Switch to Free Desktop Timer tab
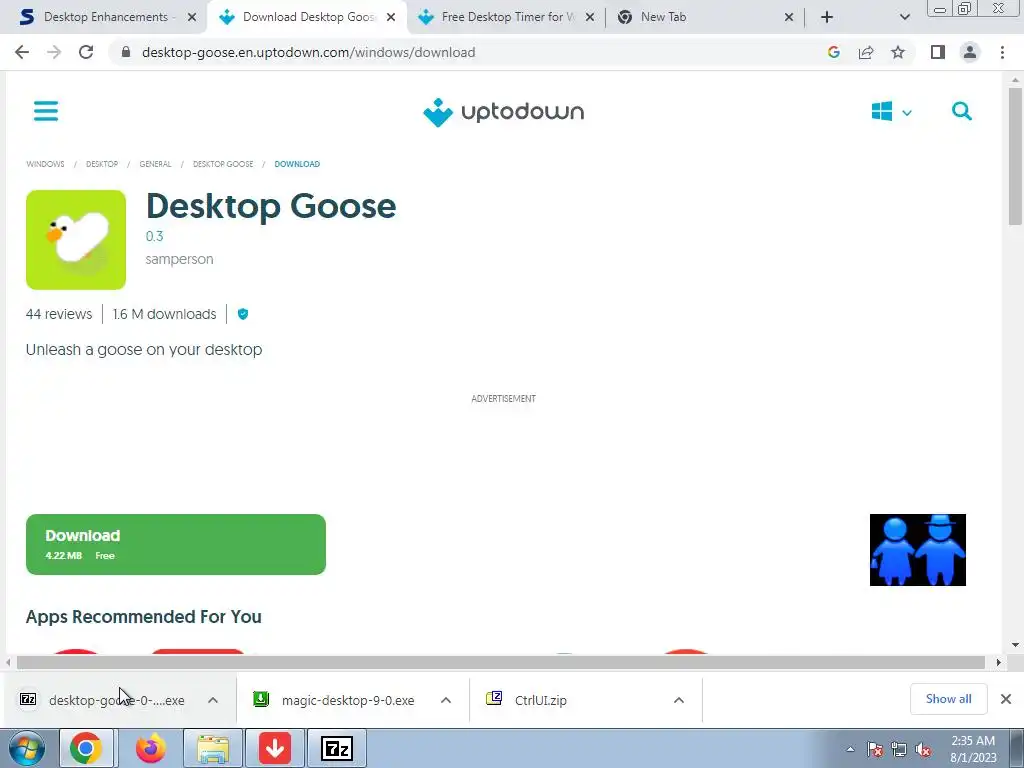The image size is (1024, 768). (x=506, y=17)
